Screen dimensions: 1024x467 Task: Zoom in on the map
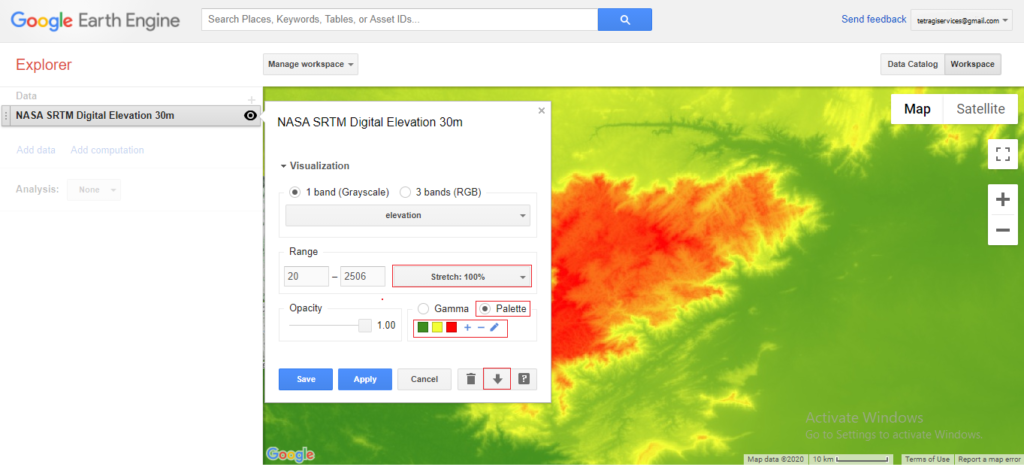click(1002, 200)
